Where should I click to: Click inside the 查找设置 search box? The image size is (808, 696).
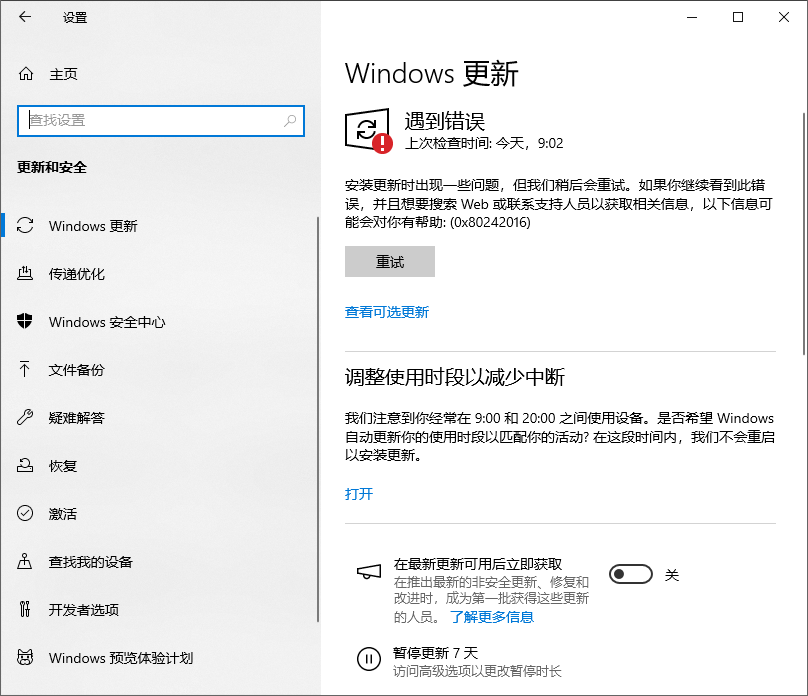(x=160, y=120)
